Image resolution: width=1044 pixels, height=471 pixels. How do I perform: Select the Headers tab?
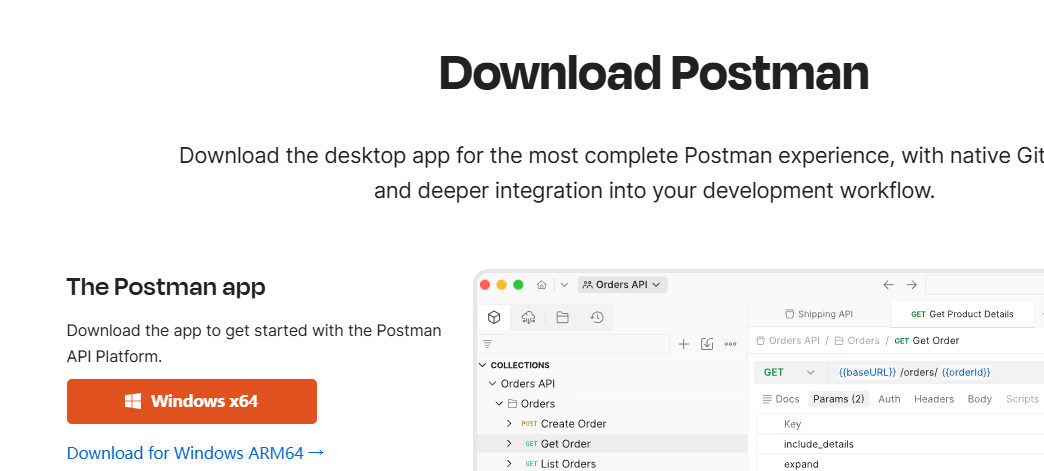pyautogui.click(x=933, y=399)
